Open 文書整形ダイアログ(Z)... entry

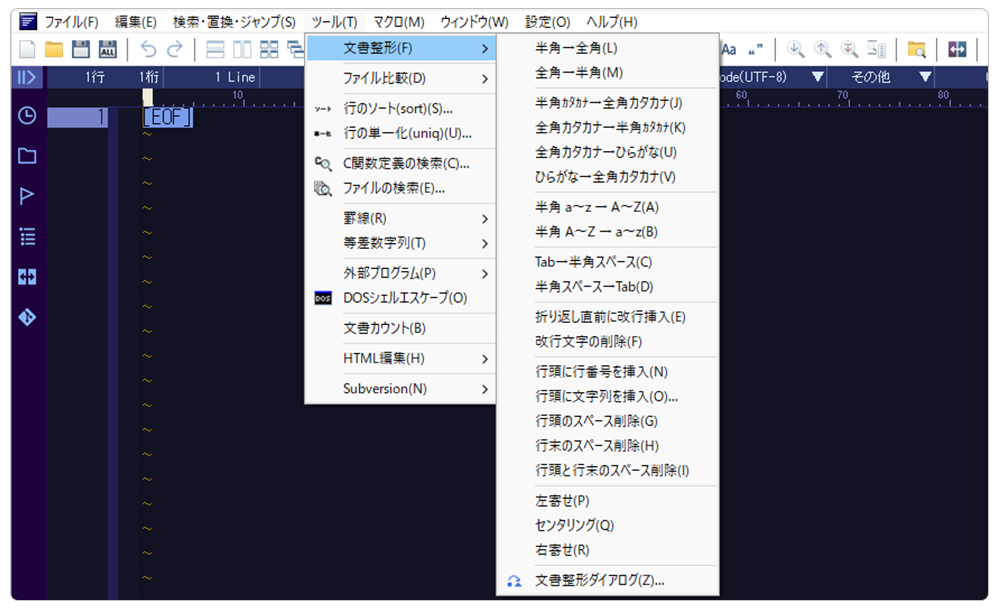[x=600, y=580]
